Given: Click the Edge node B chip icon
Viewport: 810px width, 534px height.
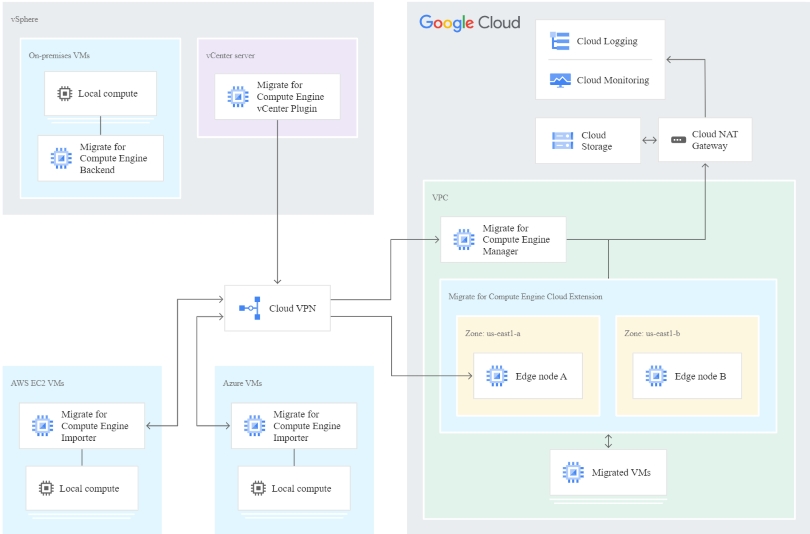Looking at the screenshot, I should pos(656,376).
